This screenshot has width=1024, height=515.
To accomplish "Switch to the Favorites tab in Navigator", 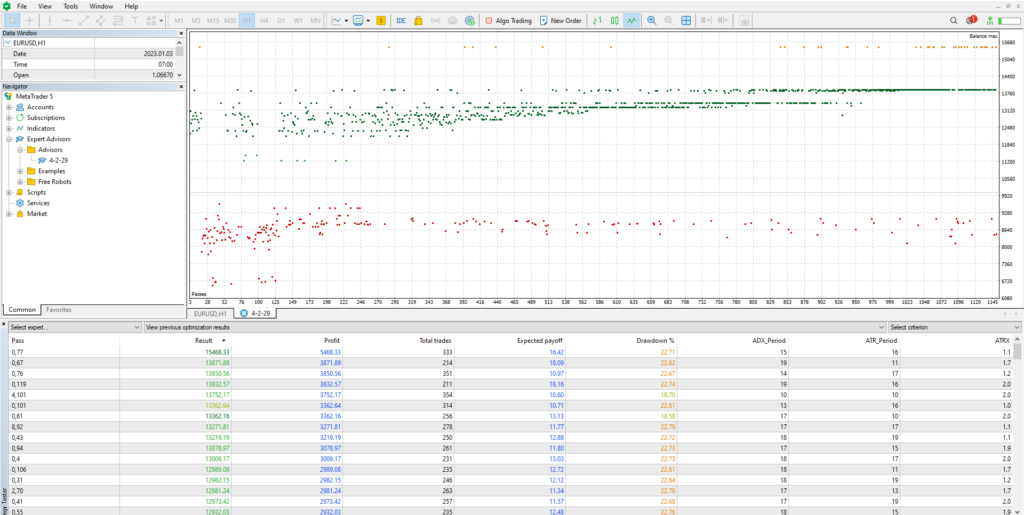I will pyautogui.click(x=58, y=310).
